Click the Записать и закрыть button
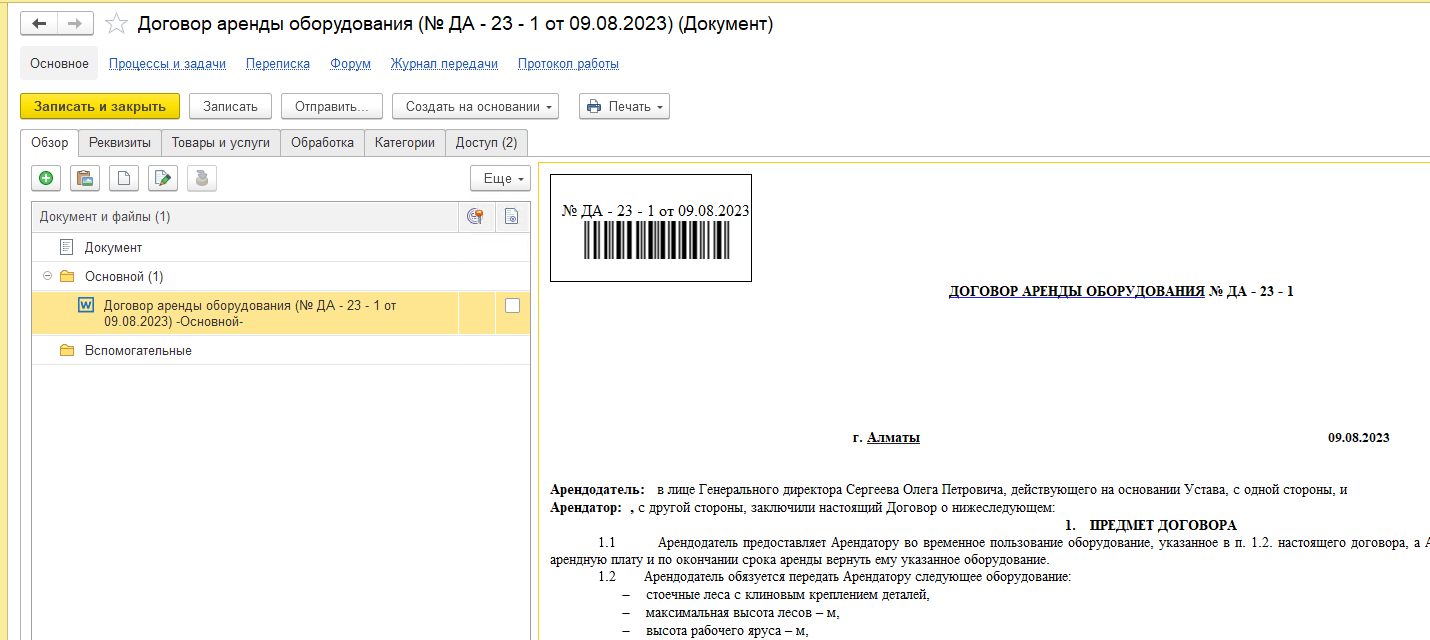The image size is (1430, 640). 100,106
